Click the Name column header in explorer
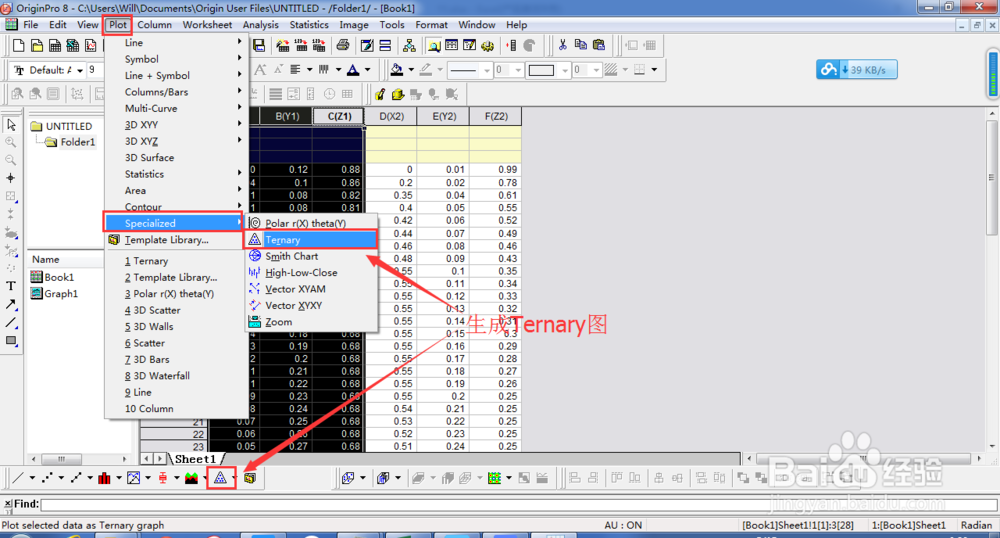The image size is (1000, 538). 66,259
